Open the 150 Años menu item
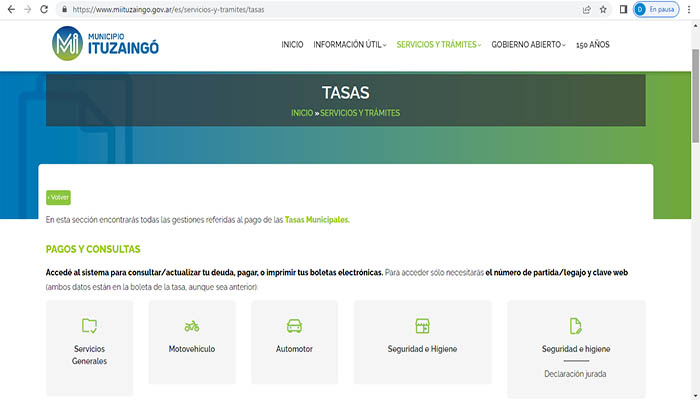The width and height of the screenshot is (700, 400). pos(592,45)
